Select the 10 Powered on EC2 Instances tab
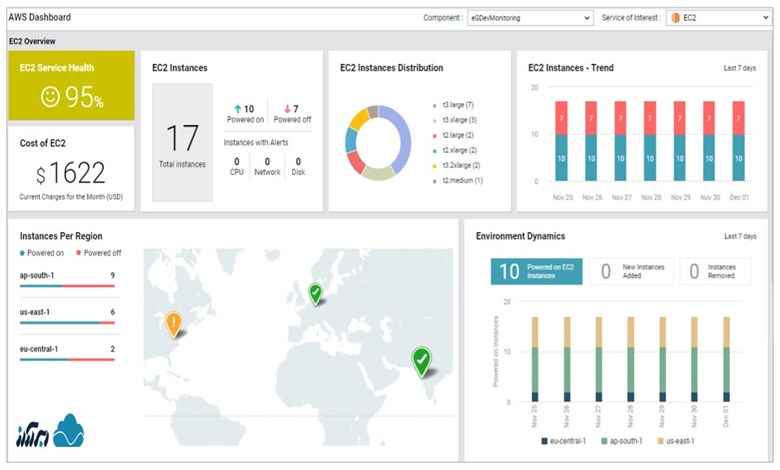 tap(536, 272)
